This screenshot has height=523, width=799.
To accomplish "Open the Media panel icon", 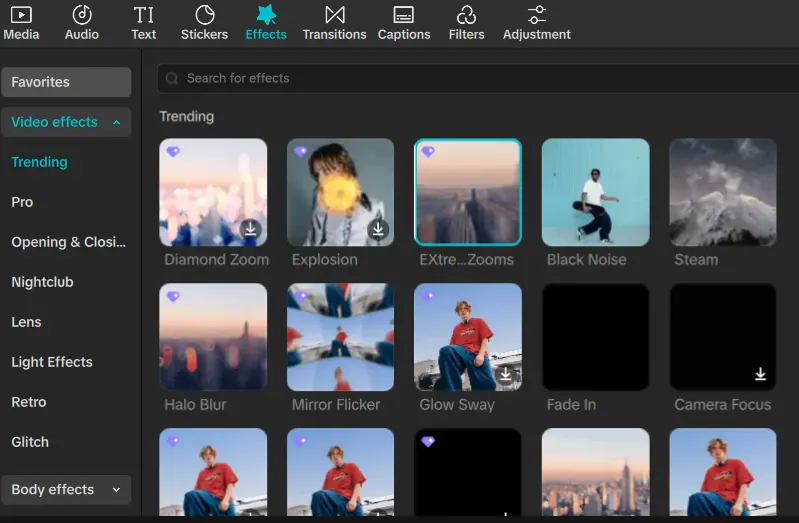I will [21, 15].
